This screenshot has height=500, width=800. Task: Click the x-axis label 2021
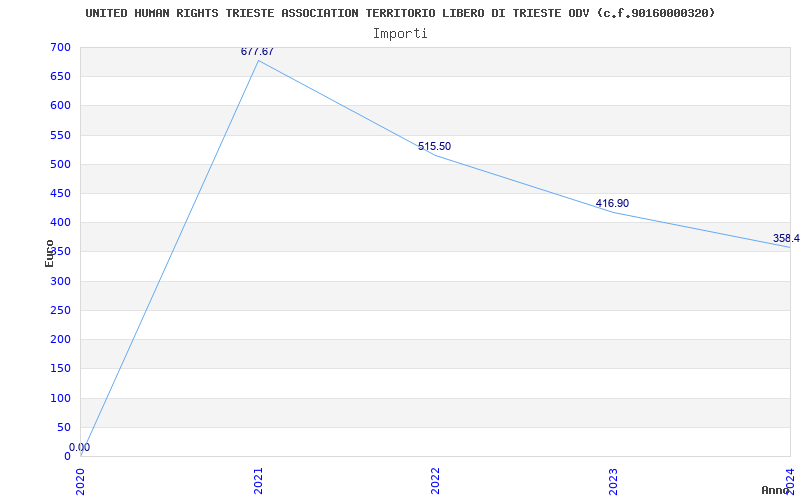pyautogui.click(x=258, y=481)
